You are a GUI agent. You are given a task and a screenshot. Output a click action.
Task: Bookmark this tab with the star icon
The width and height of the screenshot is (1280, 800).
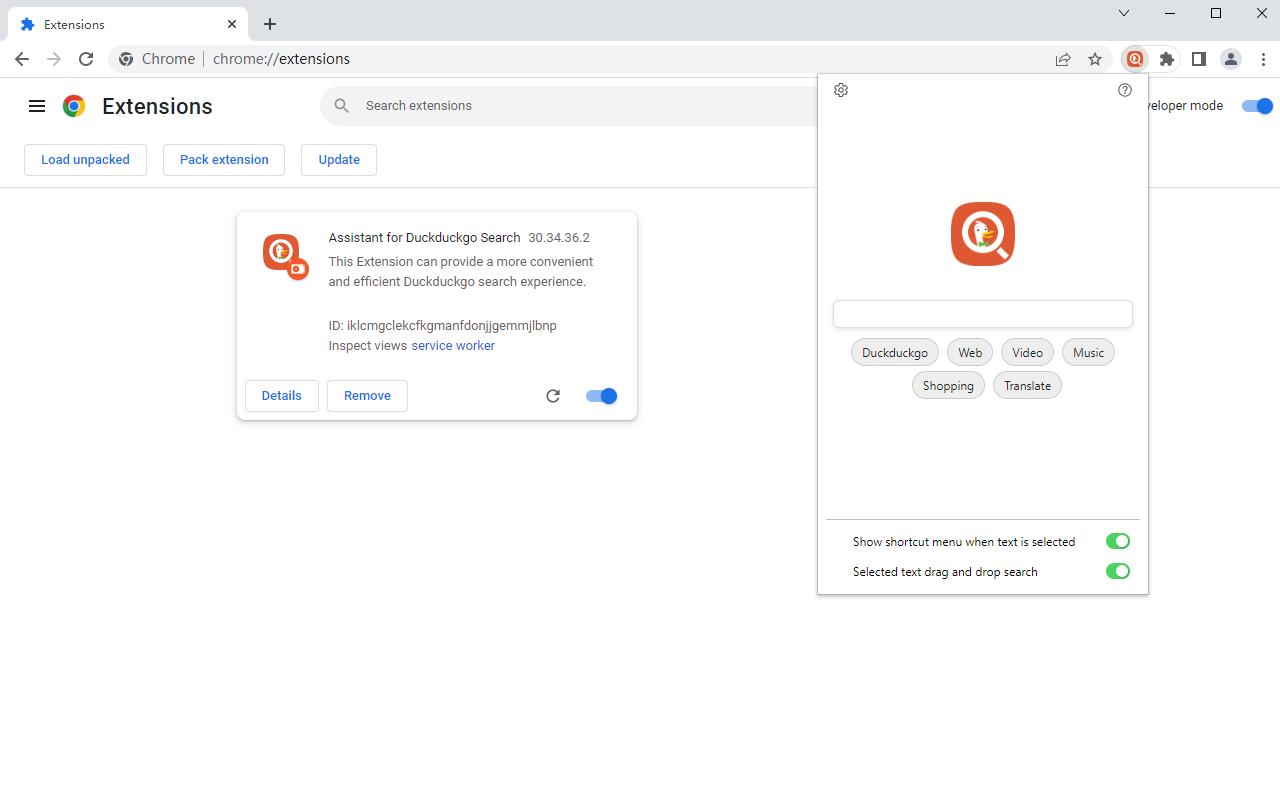(1095, 59)
